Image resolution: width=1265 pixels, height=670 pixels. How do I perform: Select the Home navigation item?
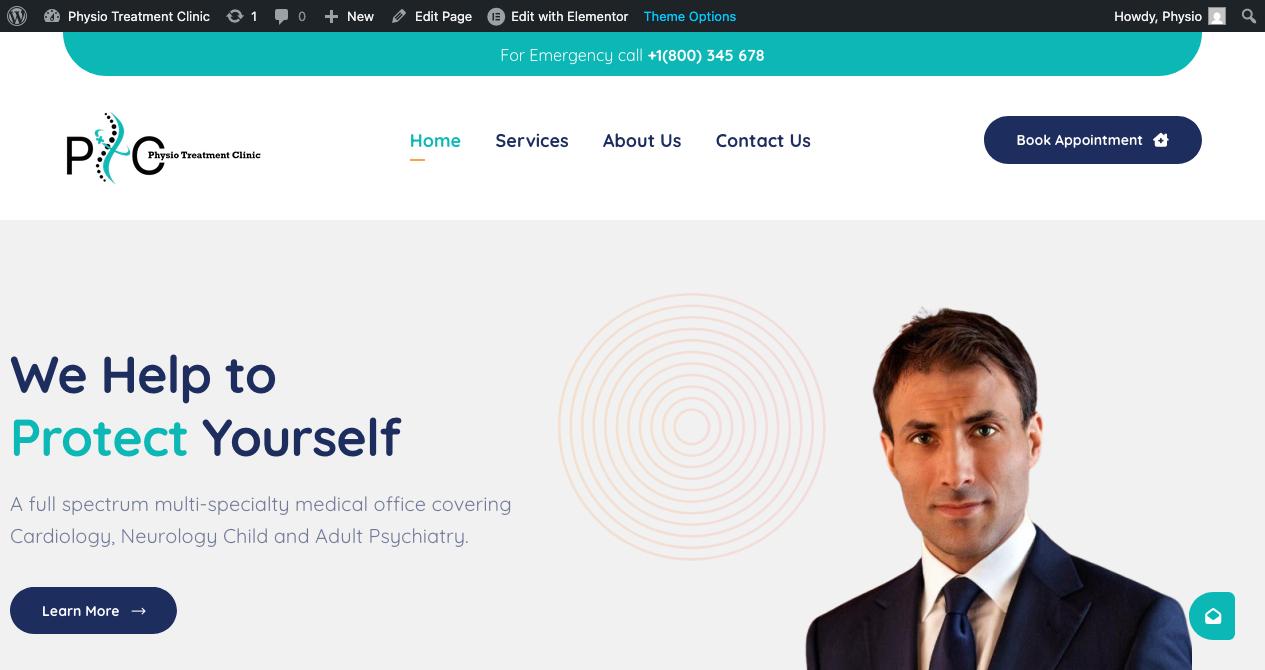[435, 141]
